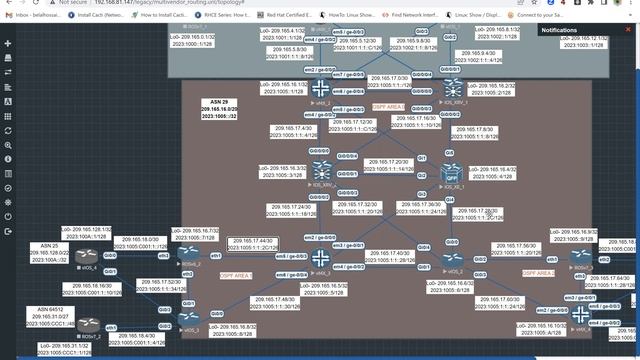Open the Inbox Gmail bookmark
The height and width of the screenshot is (360, 640).
33,15
